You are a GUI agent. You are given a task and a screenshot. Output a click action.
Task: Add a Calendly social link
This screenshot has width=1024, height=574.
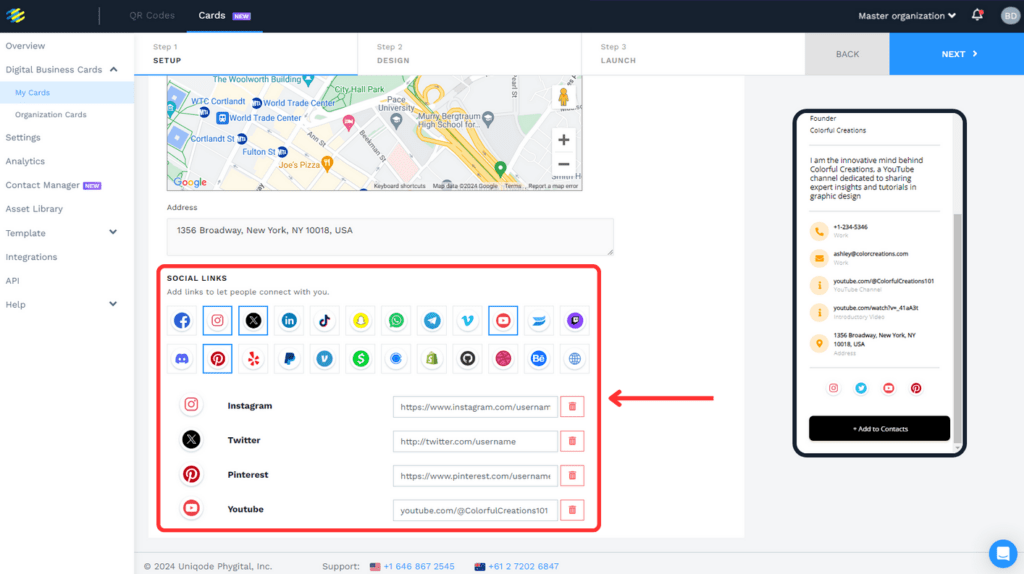pos(396,359)
